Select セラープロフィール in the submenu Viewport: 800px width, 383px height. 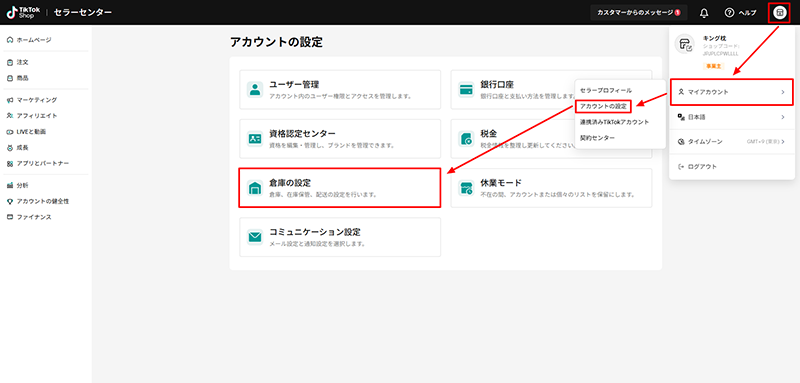pos(606,90)
